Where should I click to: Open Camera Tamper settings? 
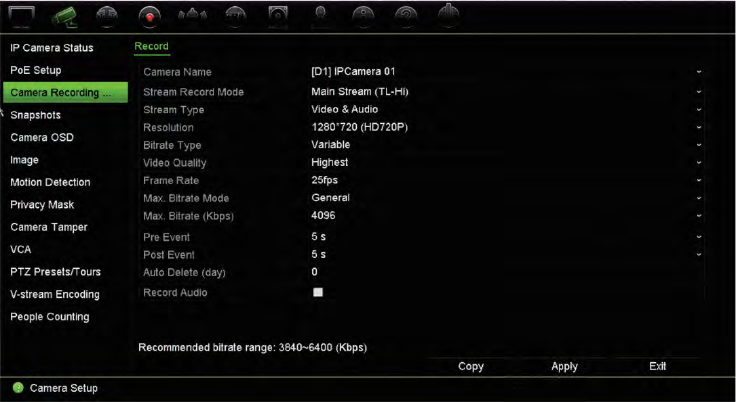(x=49, y=227)
